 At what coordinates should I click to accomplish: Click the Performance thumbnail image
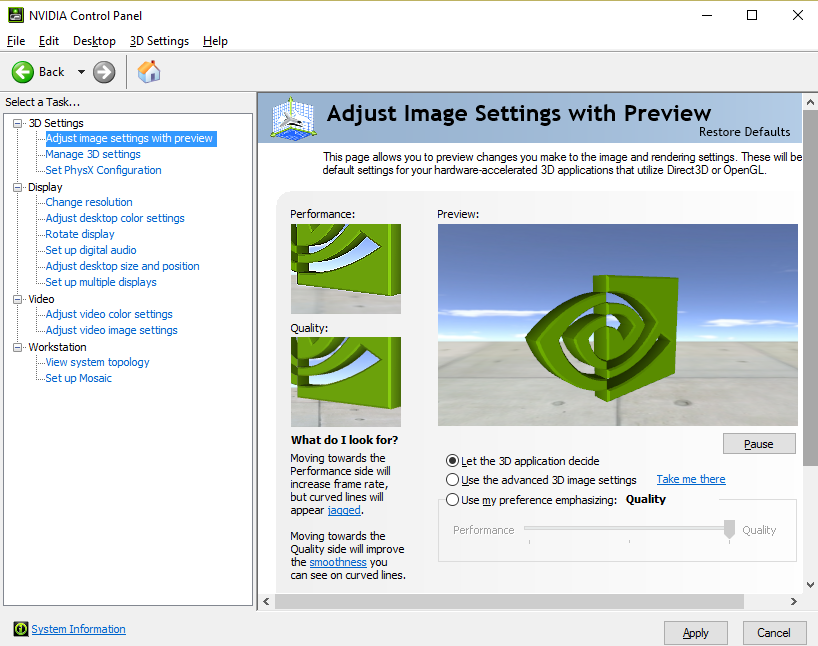[346, 269]
